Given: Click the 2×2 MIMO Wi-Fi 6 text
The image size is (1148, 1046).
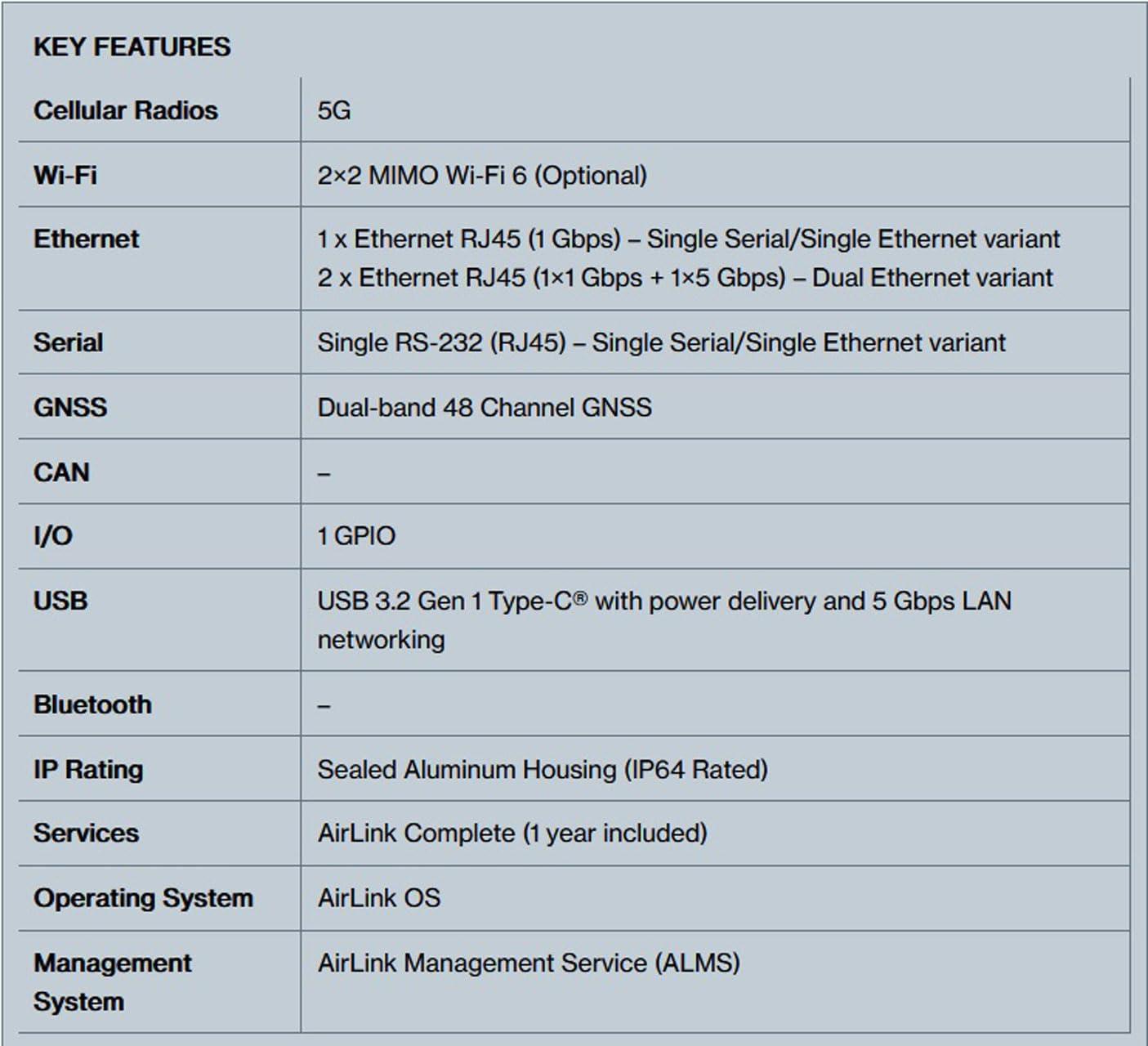Looking at the screenshot, I should tap(481, 175).
